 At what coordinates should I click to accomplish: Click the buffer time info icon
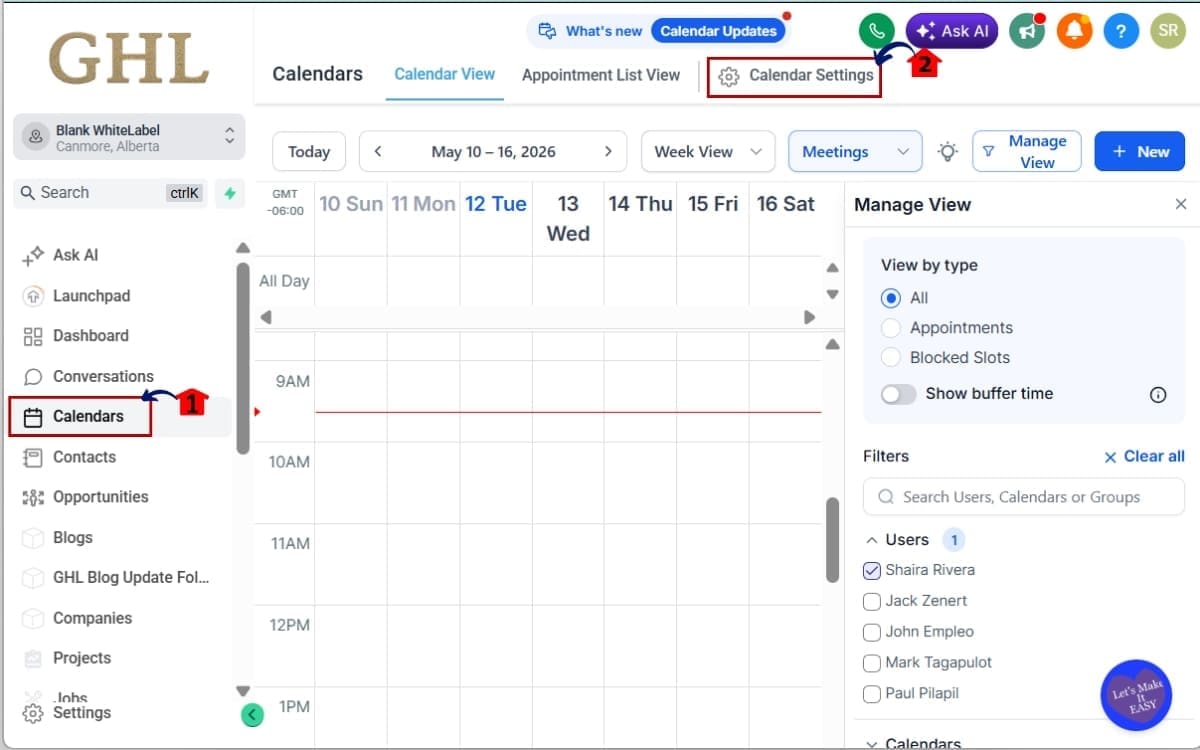(1158, 395)
